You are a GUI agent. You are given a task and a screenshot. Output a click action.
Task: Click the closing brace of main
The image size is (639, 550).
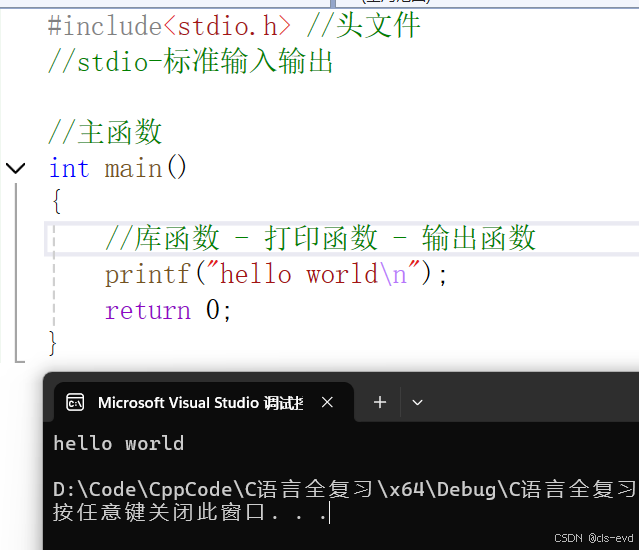tap(52, 343)
